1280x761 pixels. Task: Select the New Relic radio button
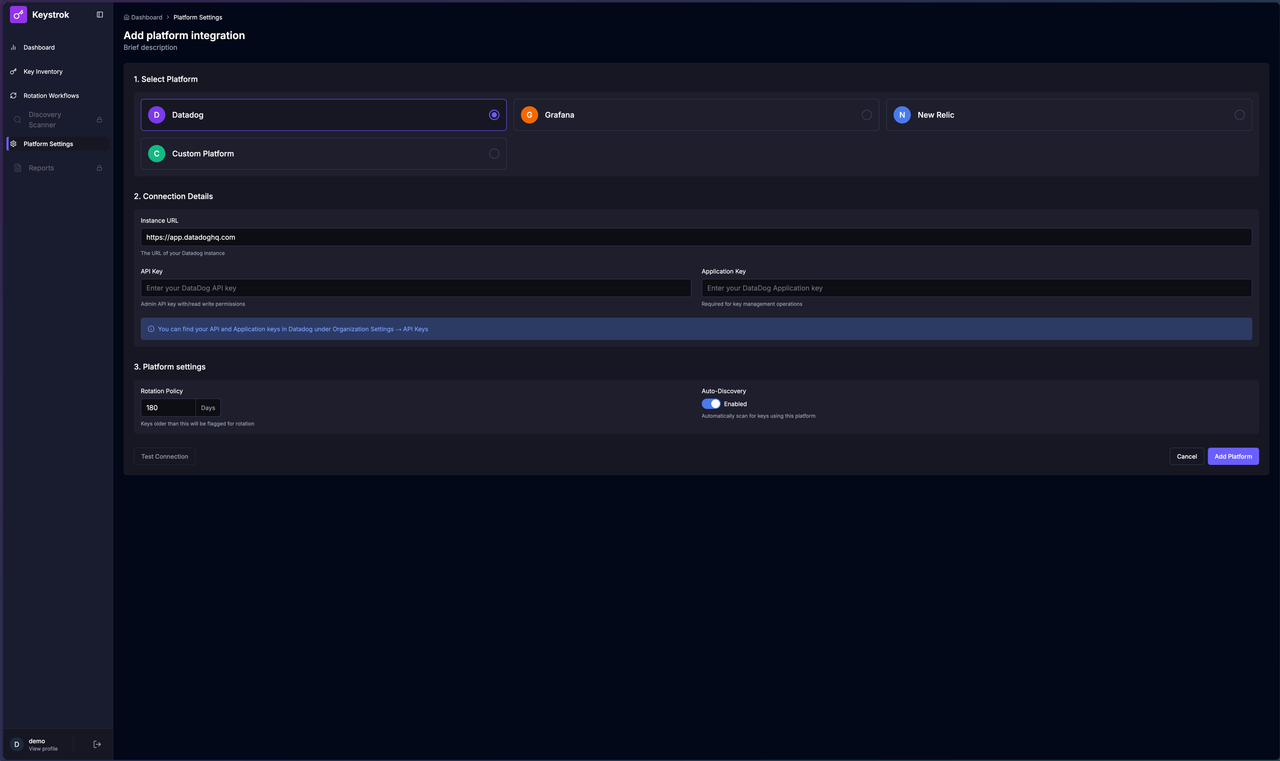pyautogui.click(x=1239, y=115)
